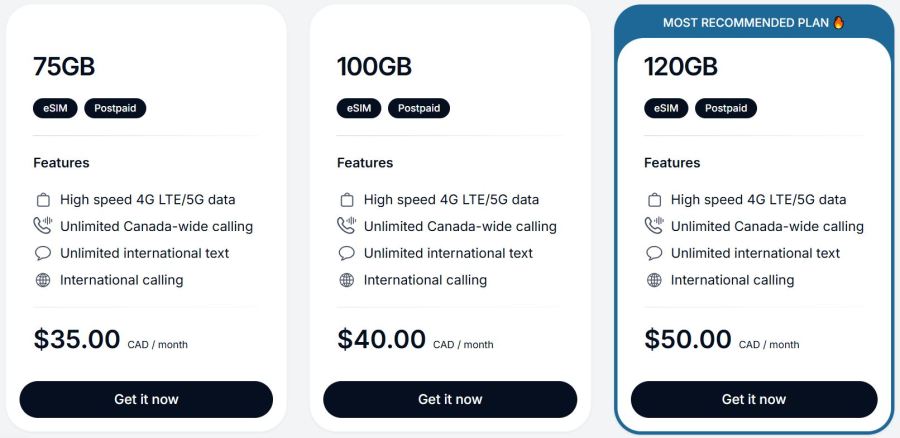Click the phone calling icon in 120GB plan
The height and width of the screenshot is (438, 900).
[654, 226]
